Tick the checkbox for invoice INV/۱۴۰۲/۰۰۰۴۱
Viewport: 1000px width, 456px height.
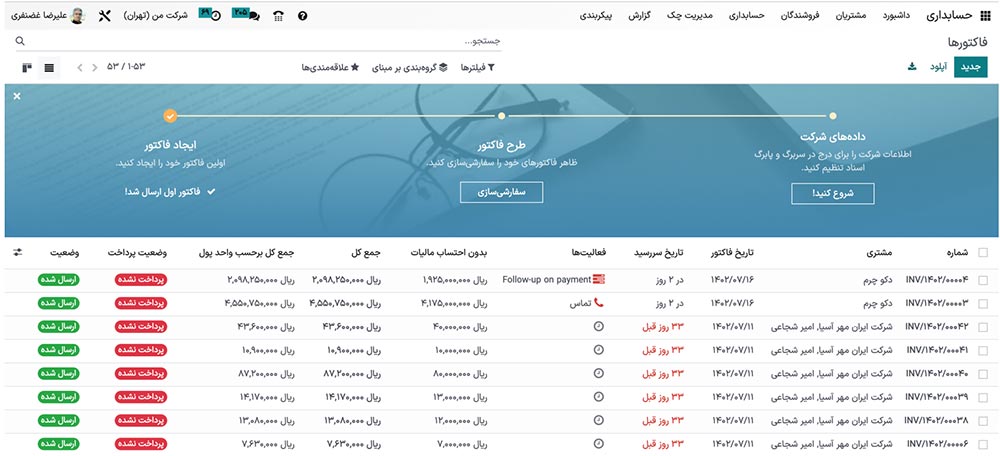[x=983, y=350]
